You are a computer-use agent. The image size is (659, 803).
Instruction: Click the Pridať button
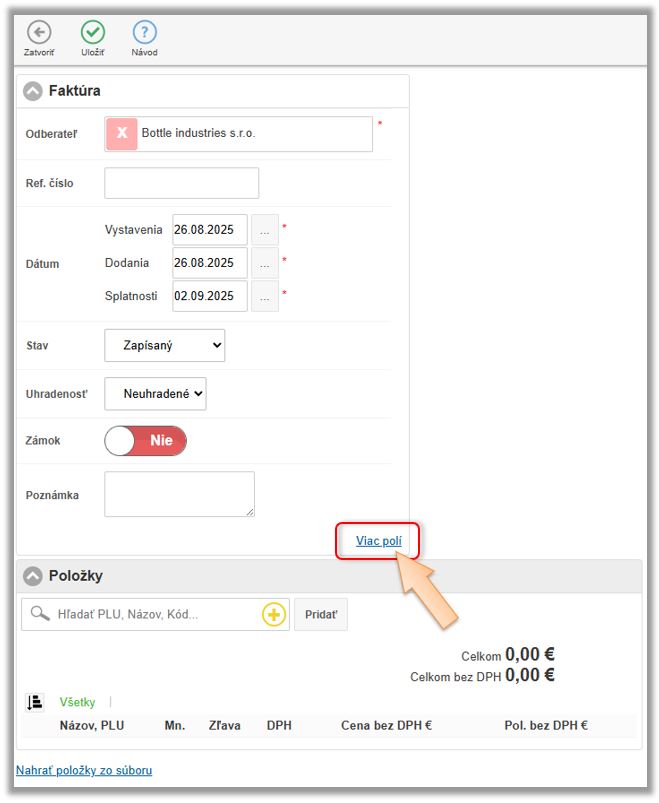[x=320, y=614]
